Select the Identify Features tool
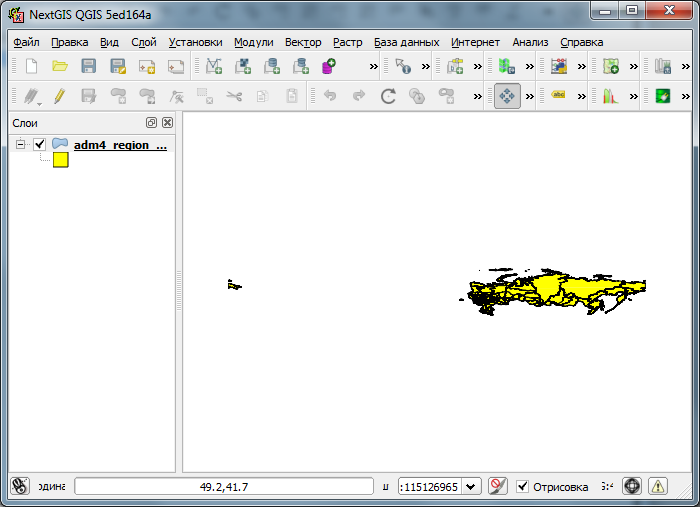The image size is (700, 507). (x=403, y=66)
